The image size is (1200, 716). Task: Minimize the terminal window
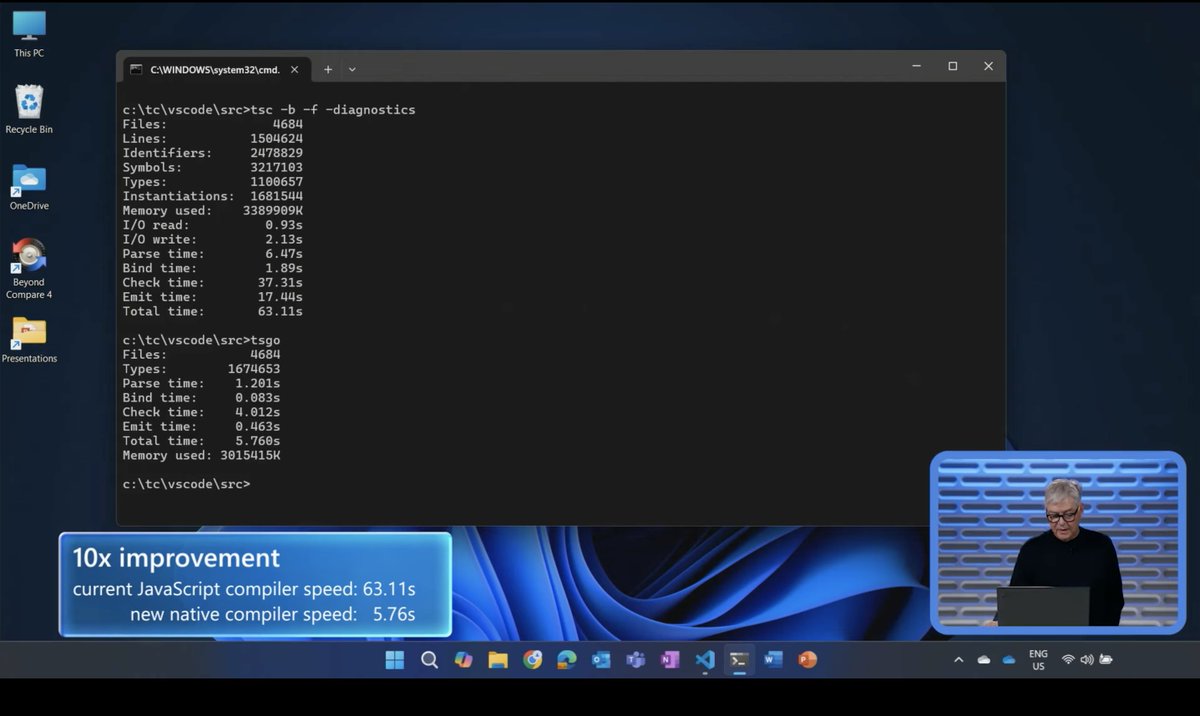[917, 66]
